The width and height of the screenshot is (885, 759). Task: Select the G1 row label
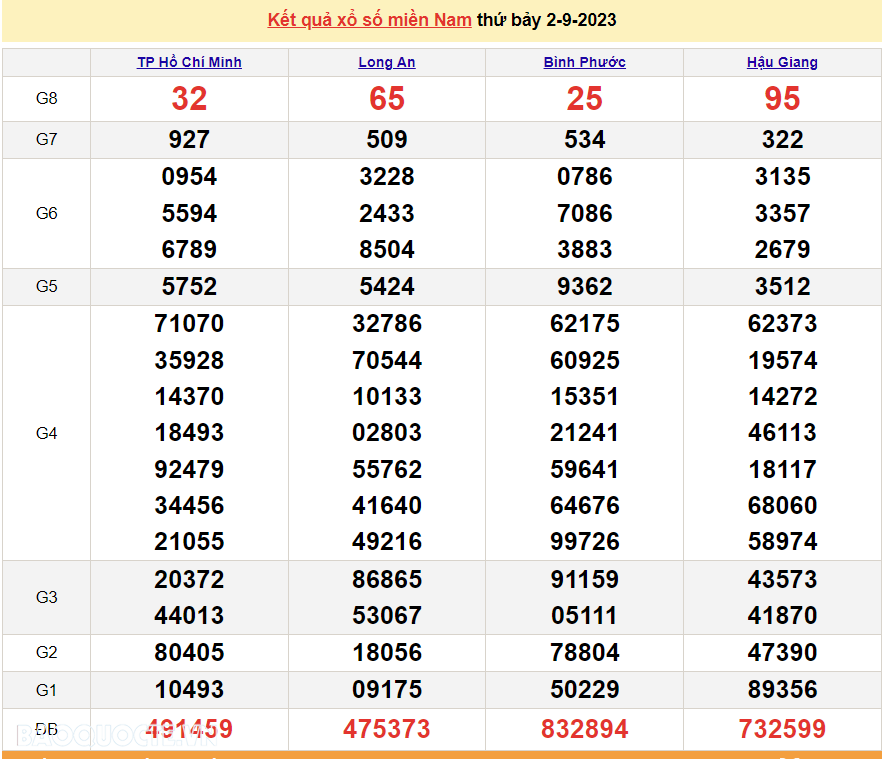pos(47,690)
